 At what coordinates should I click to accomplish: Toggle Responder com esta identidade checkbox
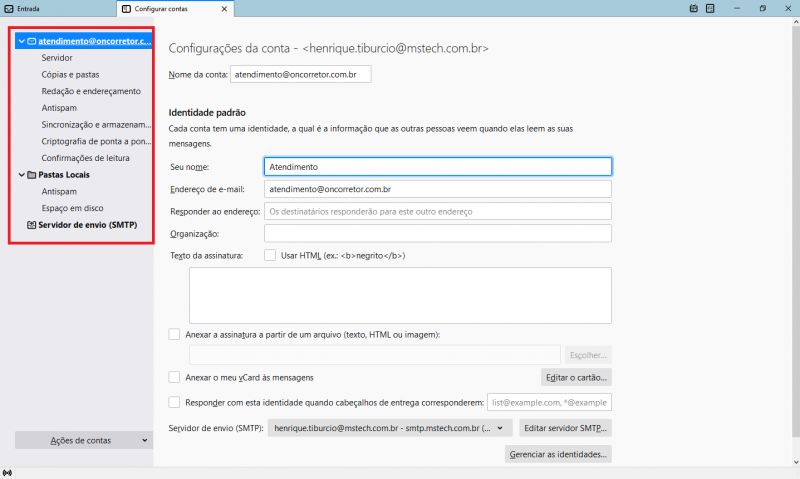174,402
